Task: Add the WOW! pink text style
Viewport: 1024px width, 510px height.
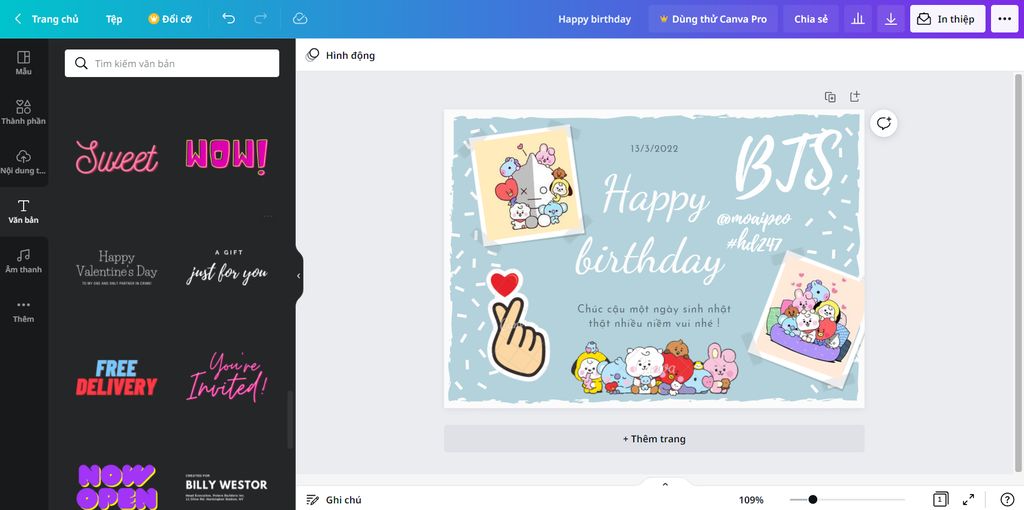Action: pyautogui.click(x=227, y=157)
